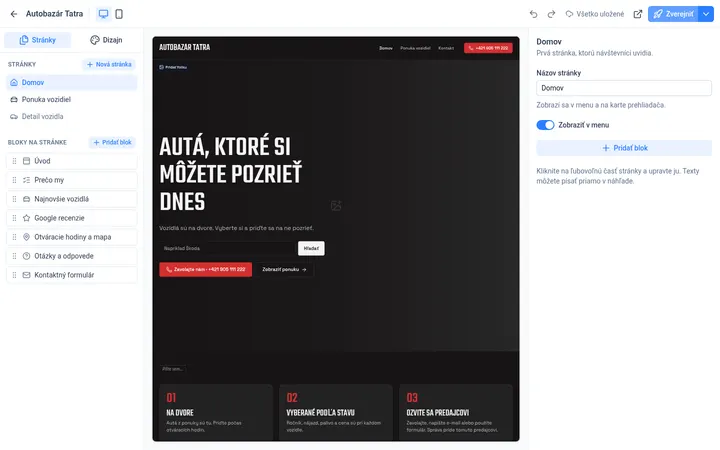Undo the last change
The image size is (720, 450).
click(533, 14)
